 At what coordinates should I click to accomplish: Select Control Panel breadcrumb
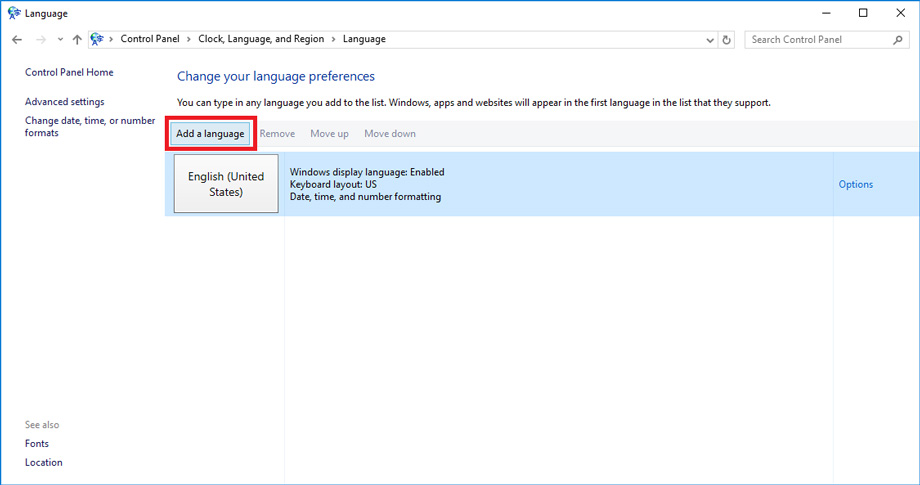click(x=150, y=39)
